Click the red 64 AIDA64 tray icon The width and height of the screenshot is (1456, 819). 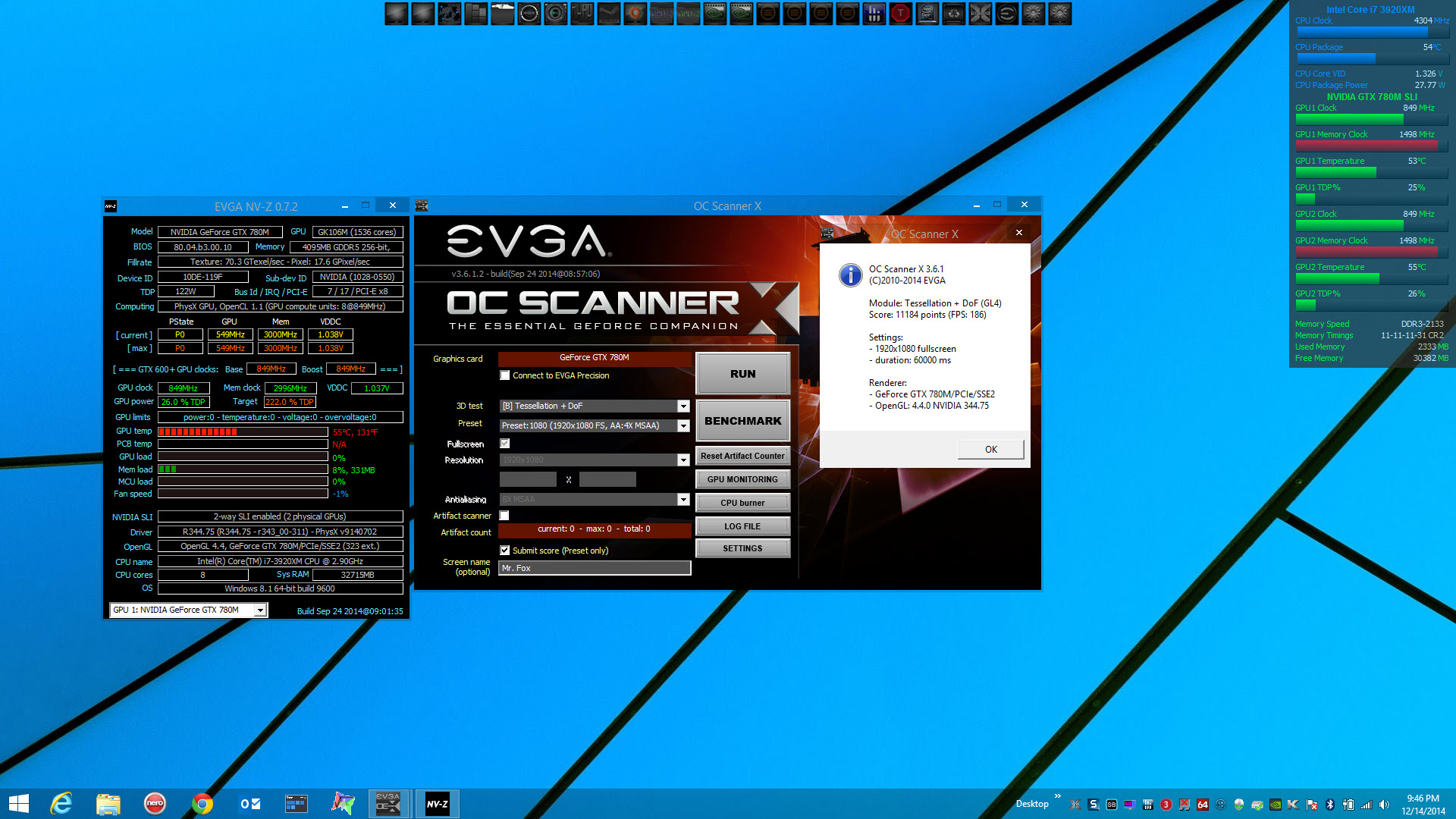click(1202, 805)
